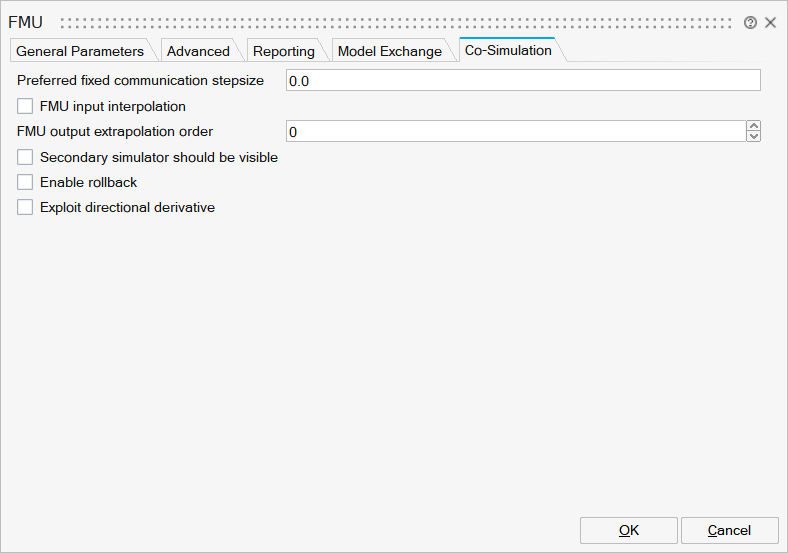Screen dimensions: 788x553
Task: Click the dotted drag handle in title bar
Action: tap(395, 22)
